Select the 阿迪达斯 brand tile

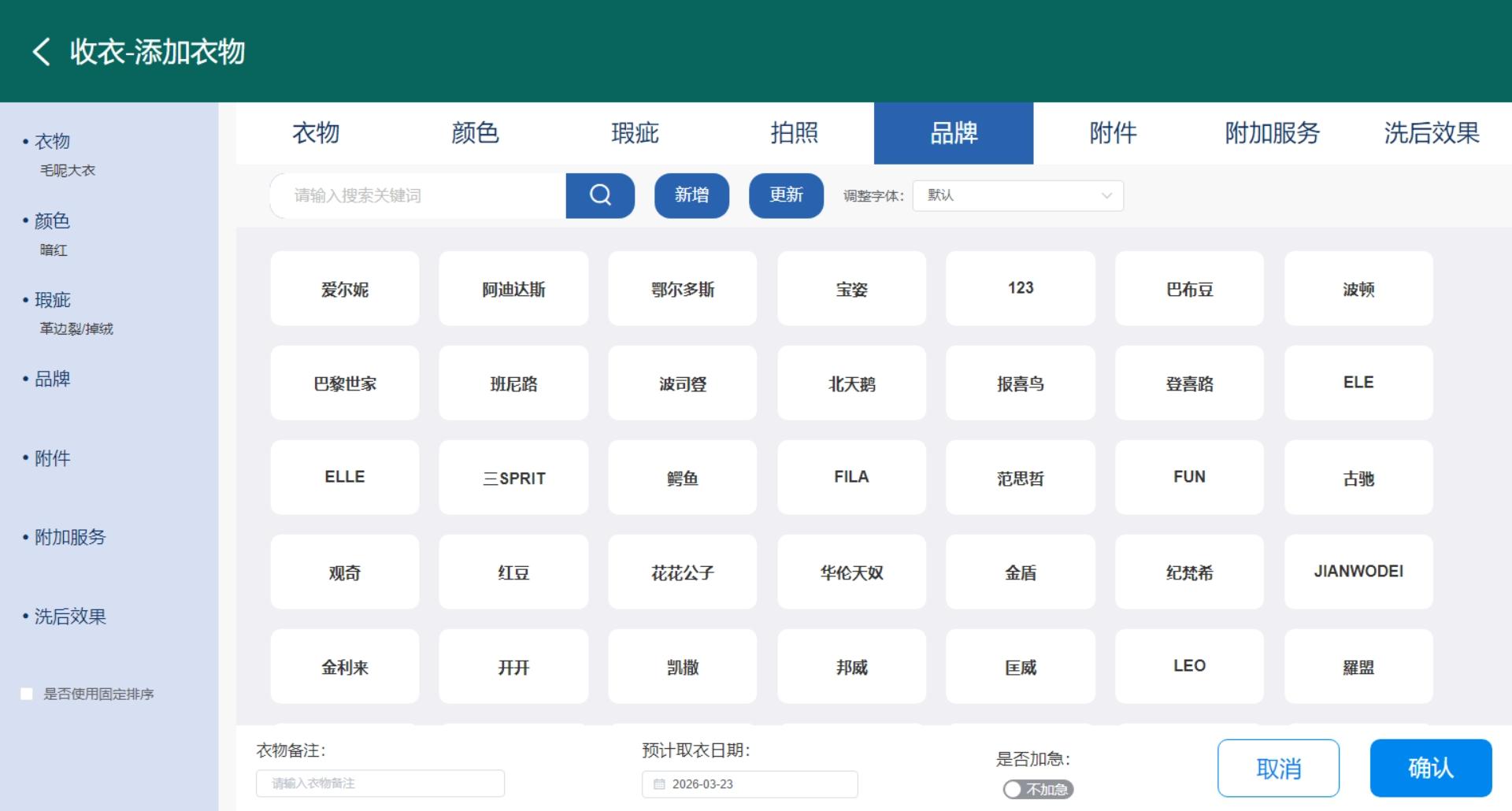tap(513, 289)
